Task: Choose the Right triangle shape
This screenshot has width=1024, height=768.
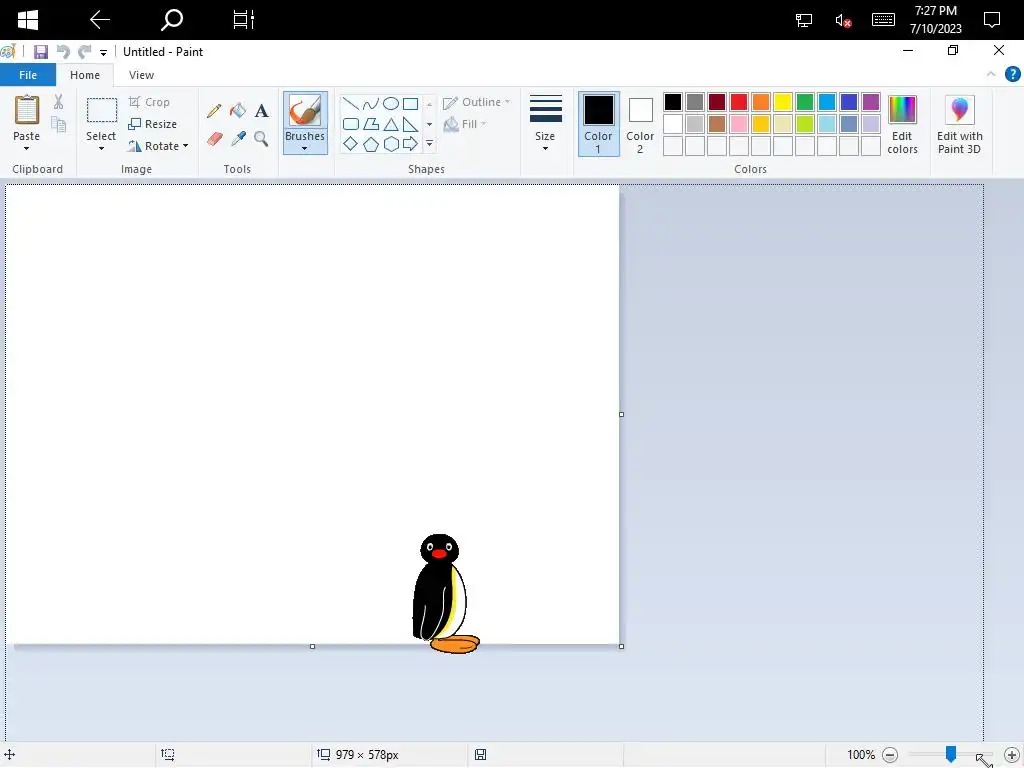Action: pos(410,123)
